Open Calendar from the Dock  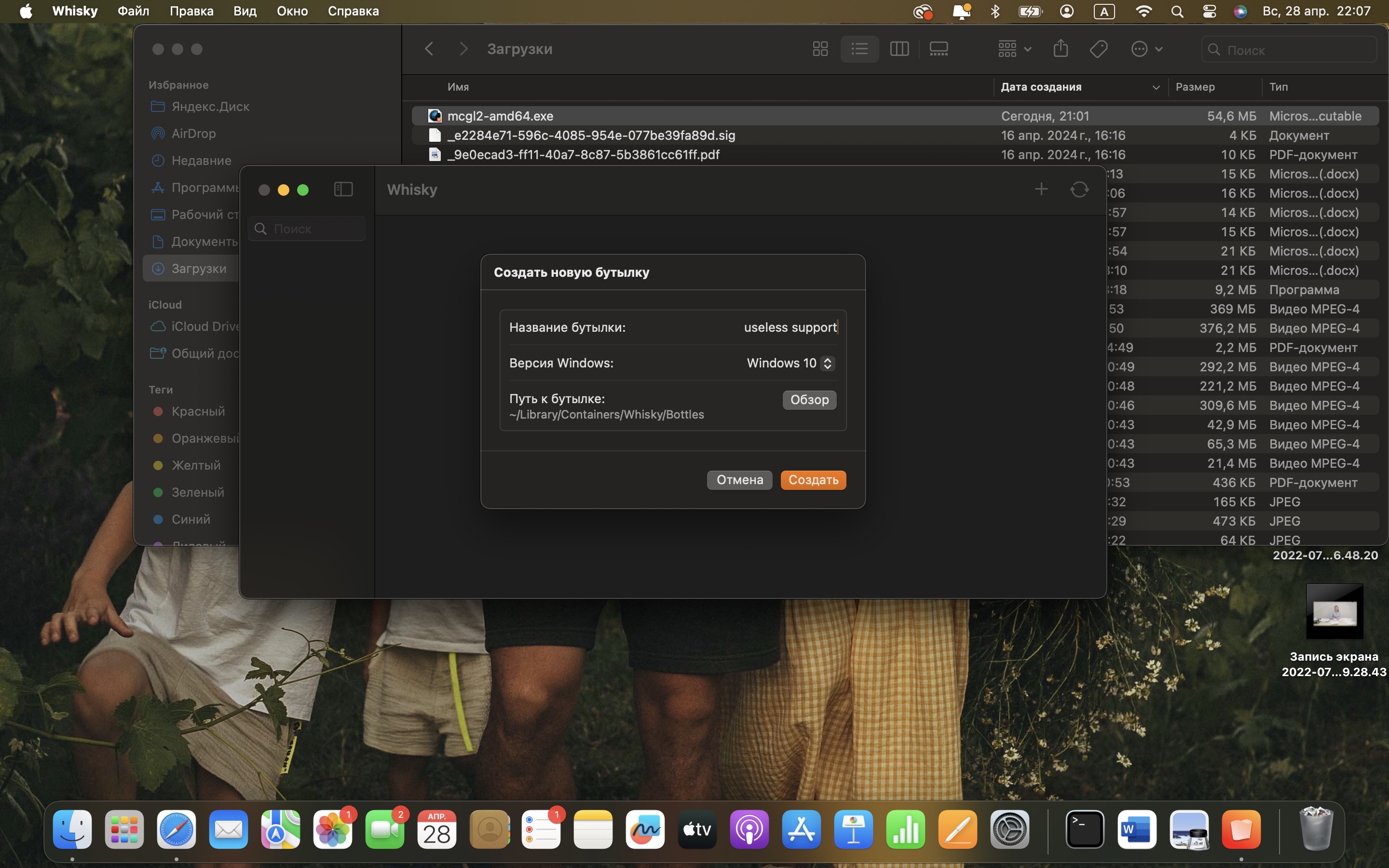click(x=437, y=829)
